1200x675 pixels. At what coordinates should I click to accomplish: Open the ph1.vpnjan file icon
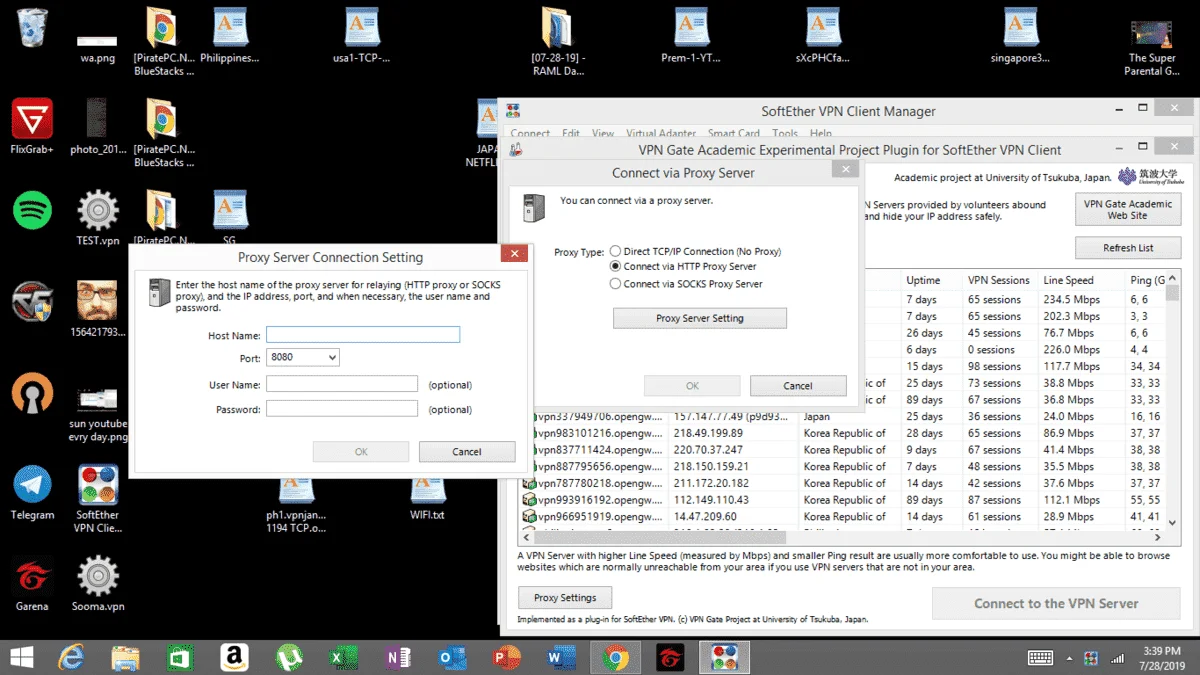pyautogui.click(x=296, y=505)
